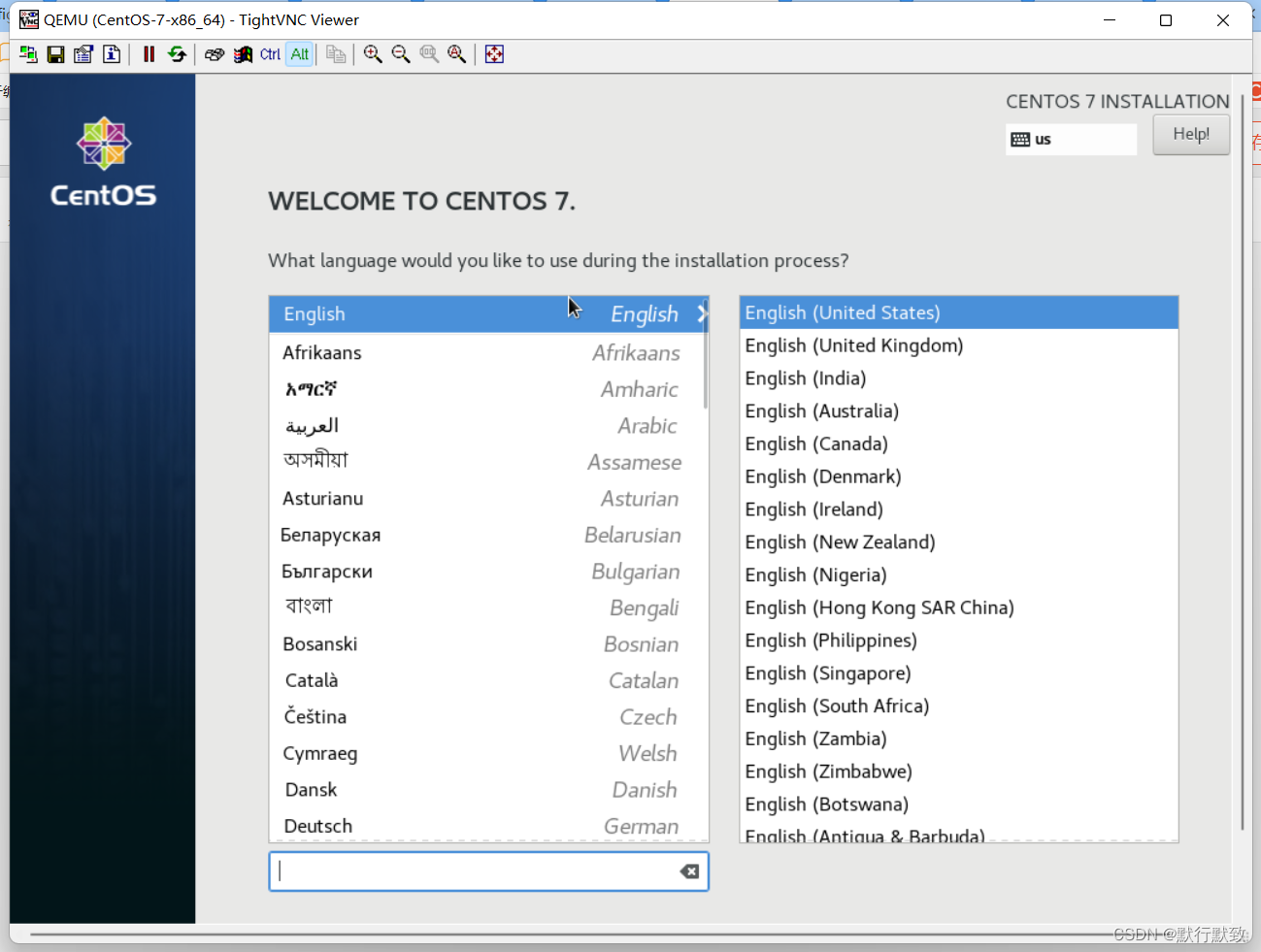Click the language search input field
Viewport: 1261px width, 952px height.
click(488, 871)
